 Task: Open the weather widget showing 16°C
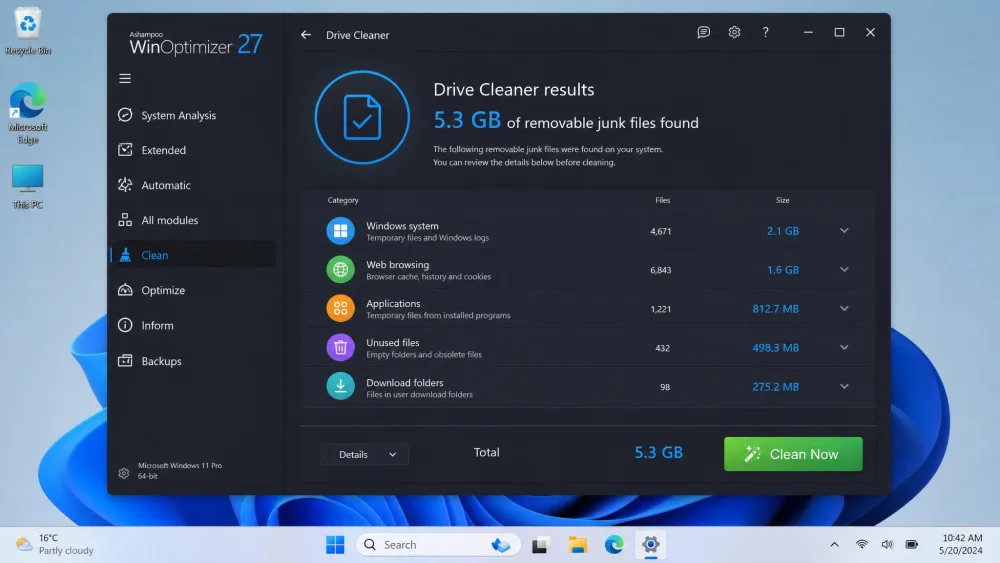point(55,544)
